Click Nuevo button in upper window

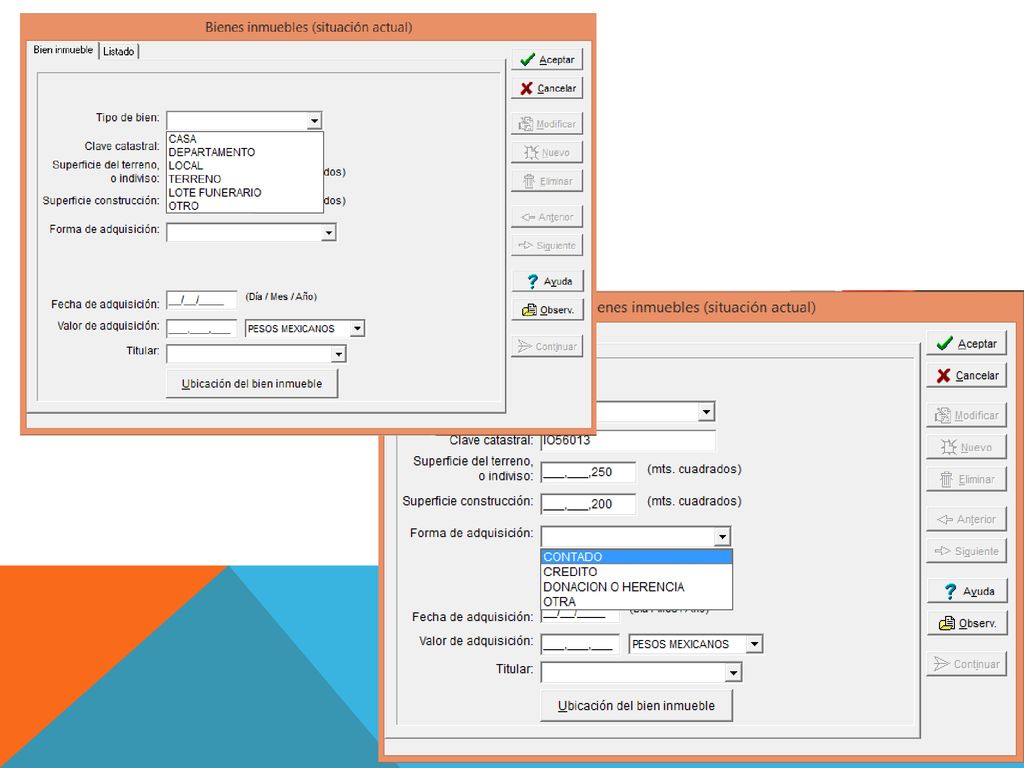547,152
